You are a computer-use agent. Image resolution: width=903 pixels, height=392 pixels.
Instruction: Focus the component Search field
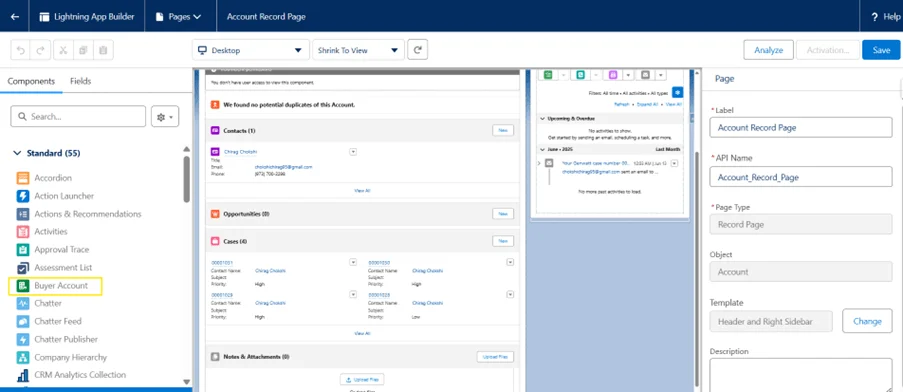coord(78,116)
